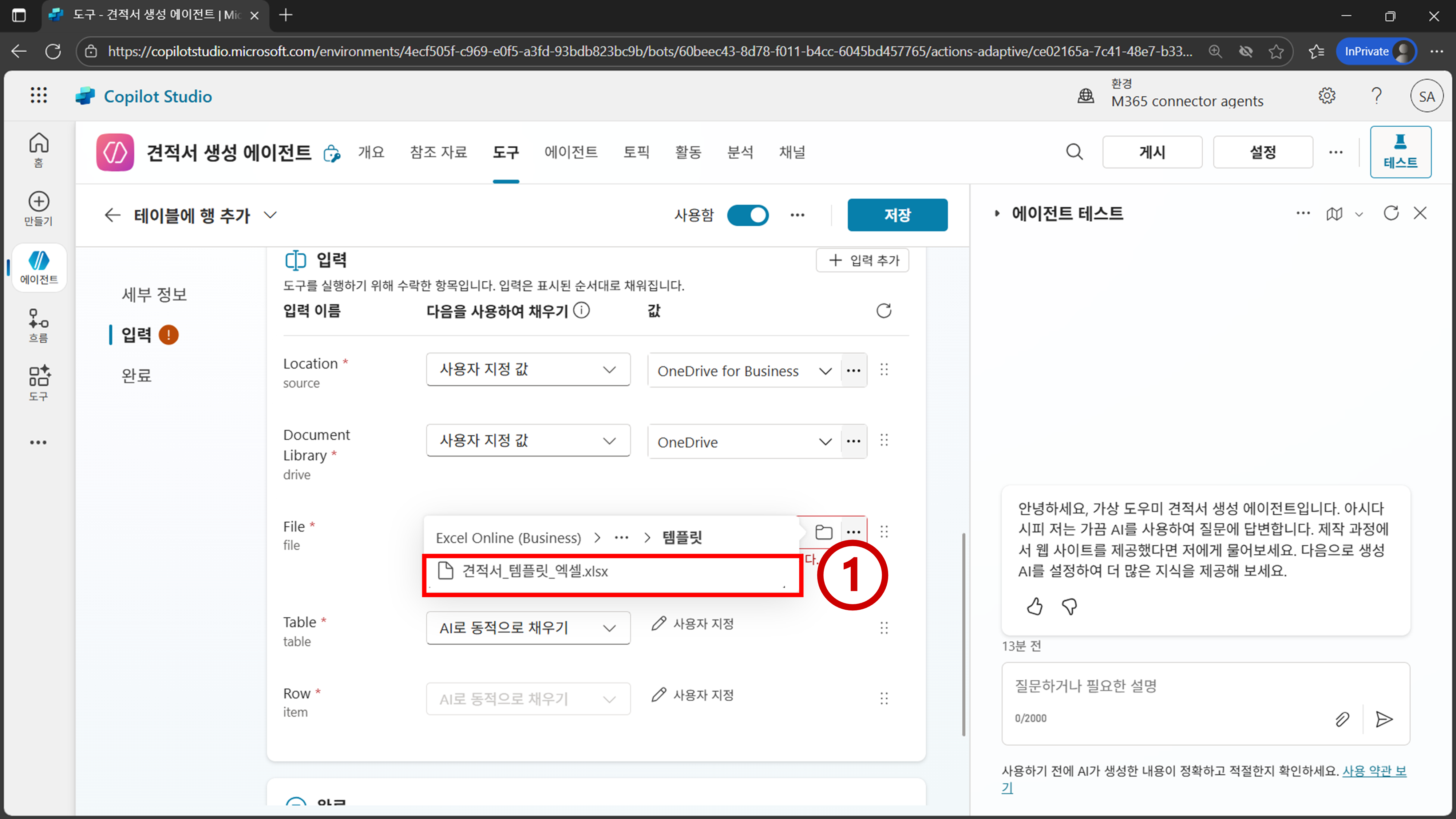
Task: Click the thumbs up feedback icon
Action: (1034, 606)
